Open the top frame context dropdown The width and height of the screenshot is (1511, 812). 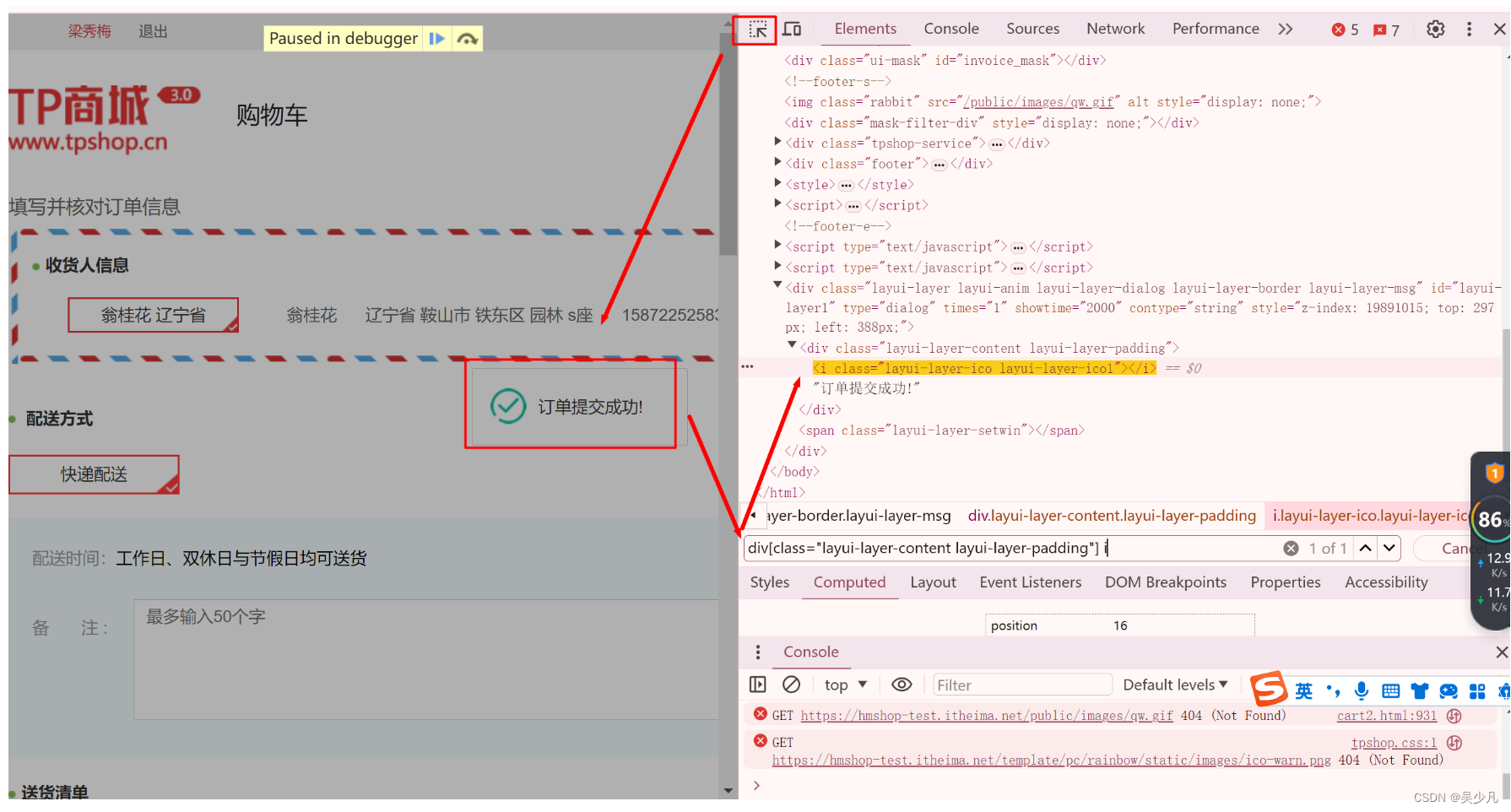pyautogui.click(x=843, y=685)
